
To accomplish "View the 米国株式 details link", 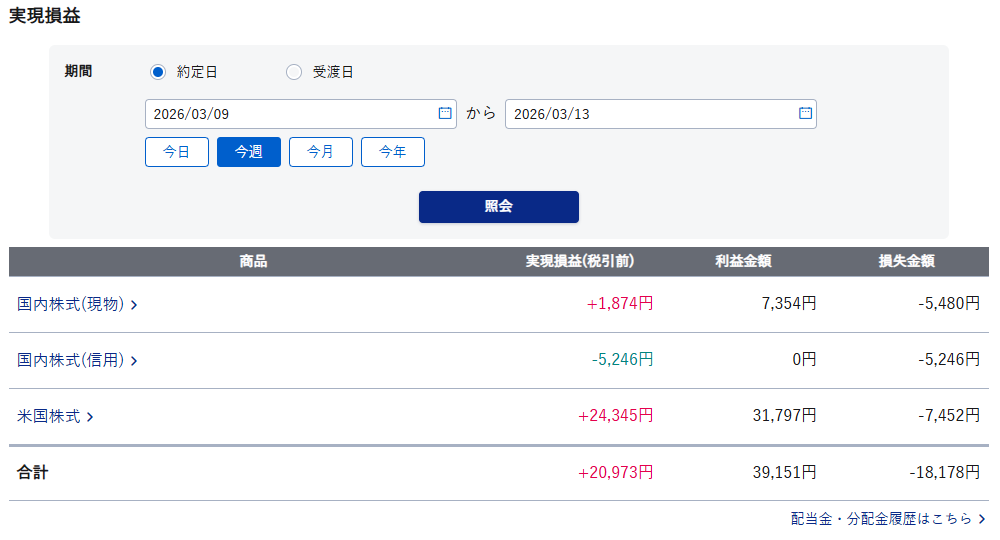I will pos(48,416).
